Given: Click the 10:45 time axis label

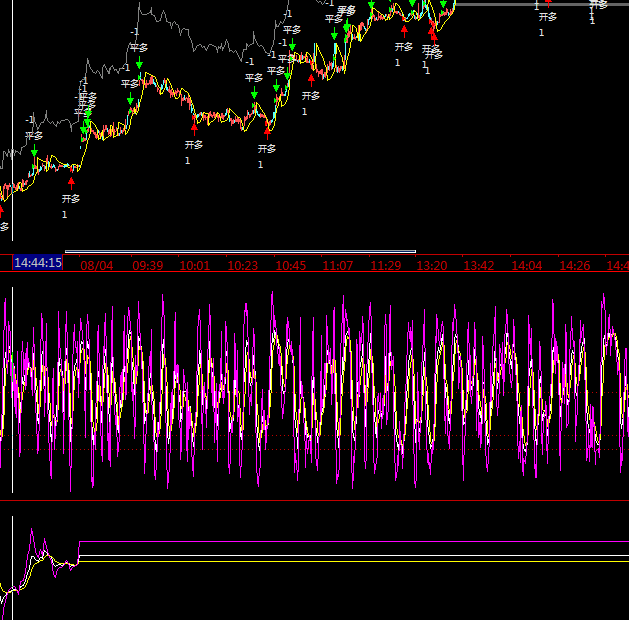Looking at the screenshot, I should coord(290,266).
